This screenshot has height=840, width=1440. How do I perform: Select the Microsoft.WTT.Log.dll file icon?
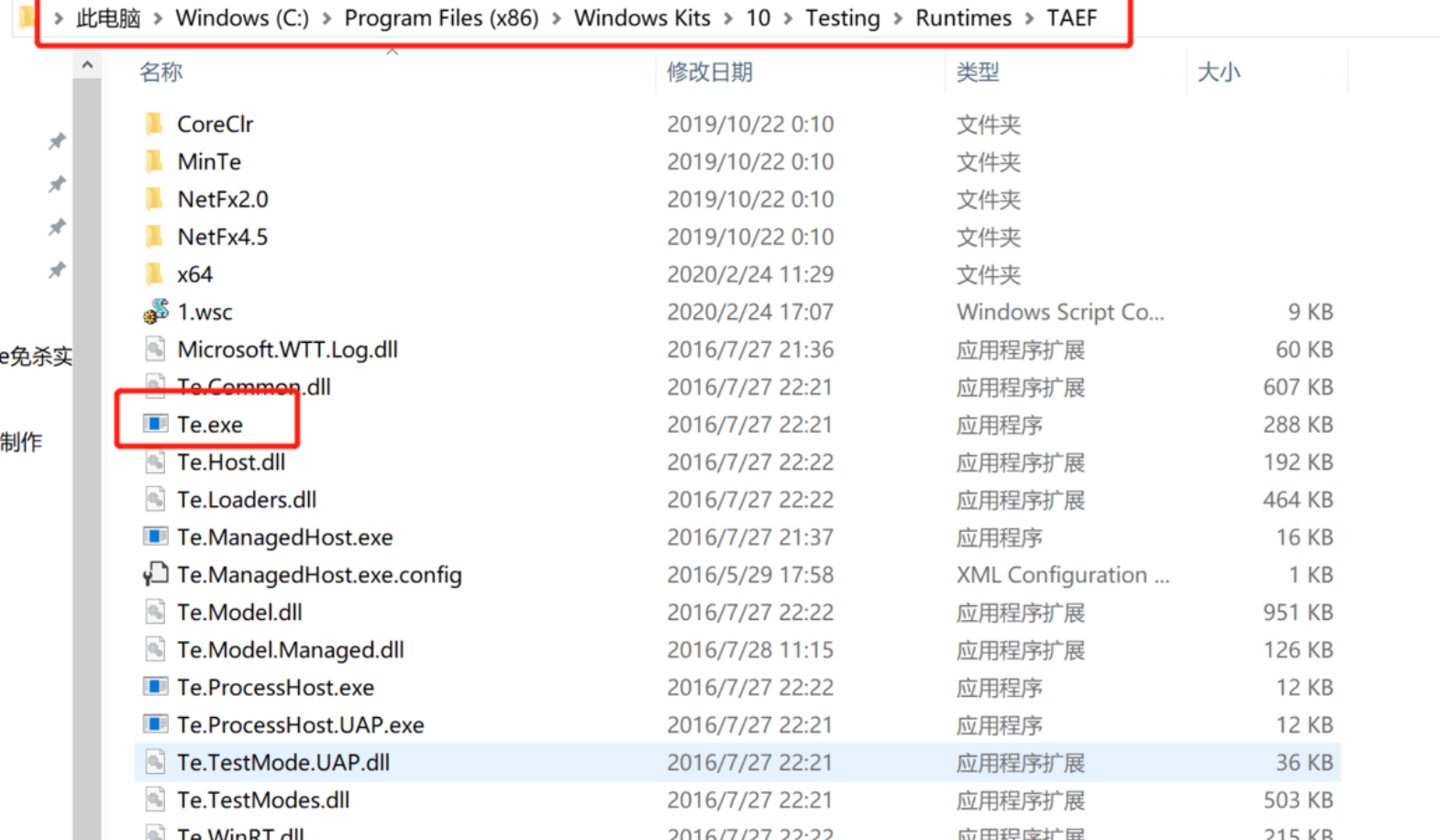[156, 349]
